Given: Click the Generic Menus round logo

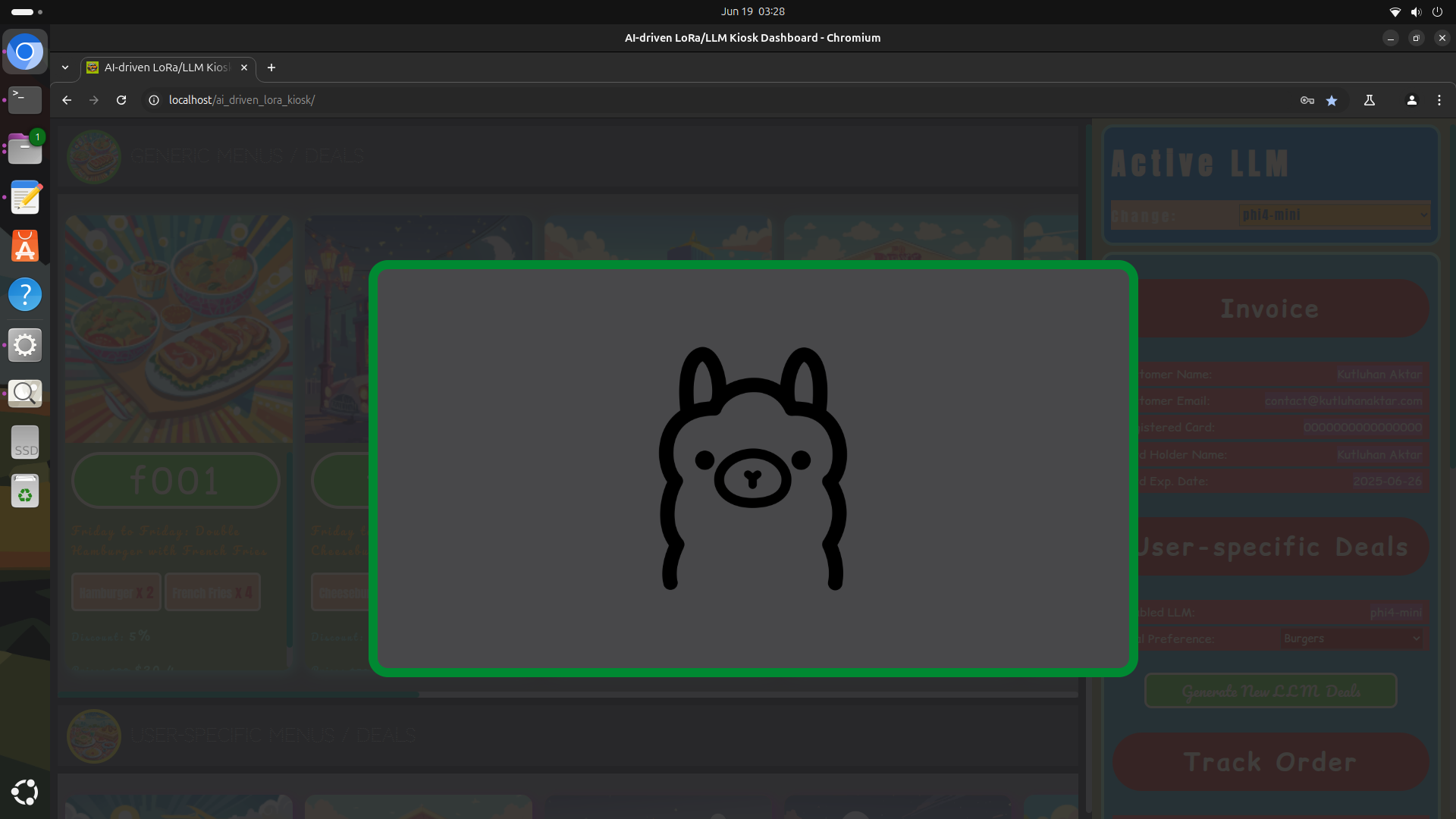Looking at the screenshot, I should [94, 156].
